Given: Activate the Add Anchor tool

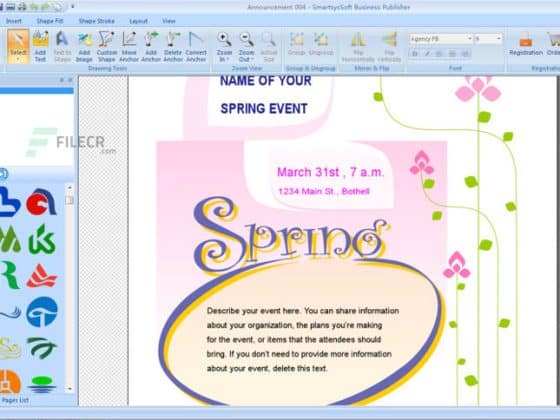Looking at the screenshot, I should click(151, 46).
